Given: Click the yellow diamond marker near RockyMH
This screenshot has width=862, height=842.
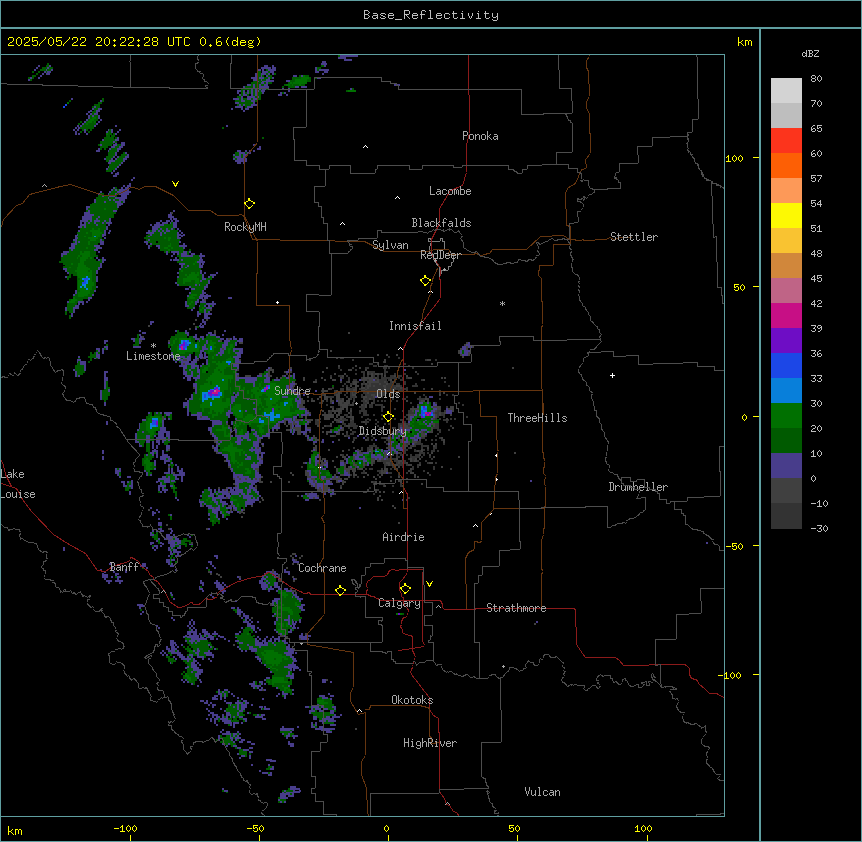Looking at the screenshot, I should click(249, 204).
